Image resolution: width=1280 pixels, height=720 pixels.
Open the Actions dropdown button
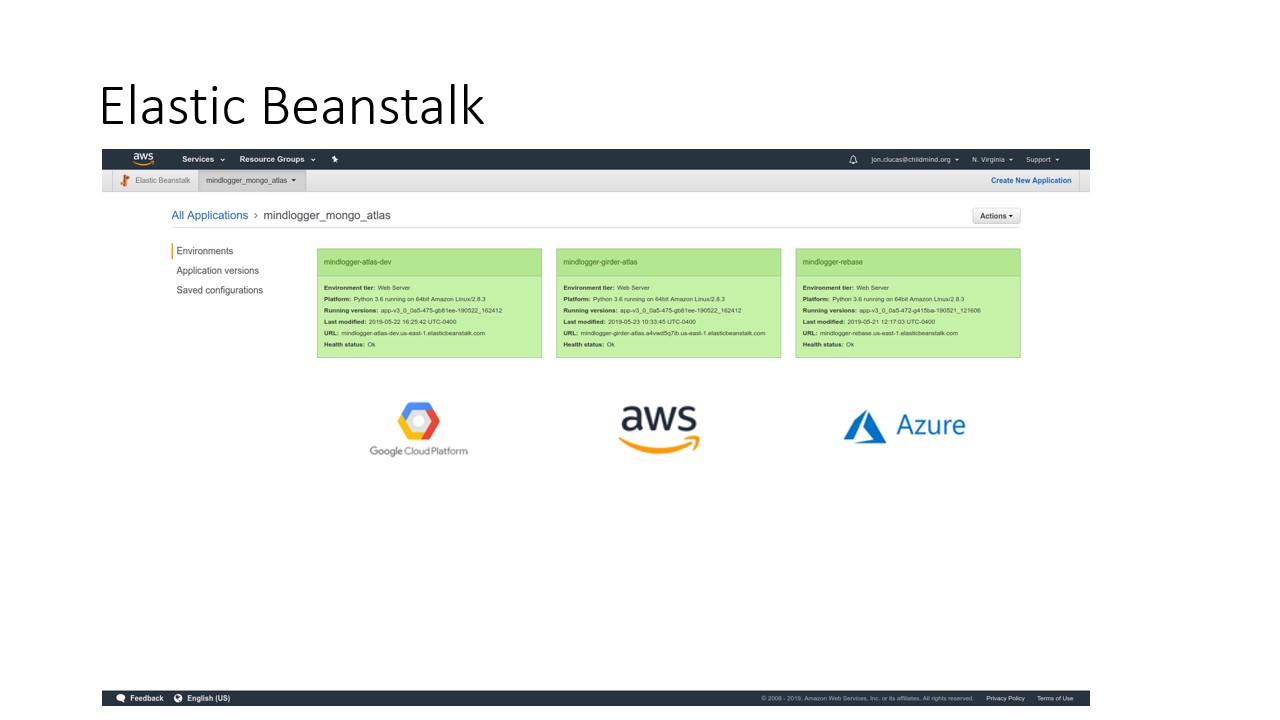tap(996, 216)
